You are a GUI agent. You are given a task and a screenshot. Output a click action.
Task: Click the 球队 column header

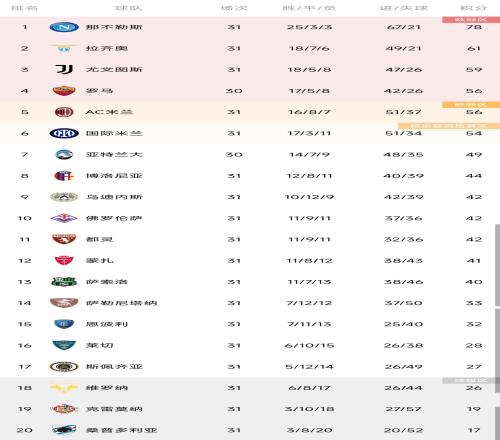(x=128, y=8)
